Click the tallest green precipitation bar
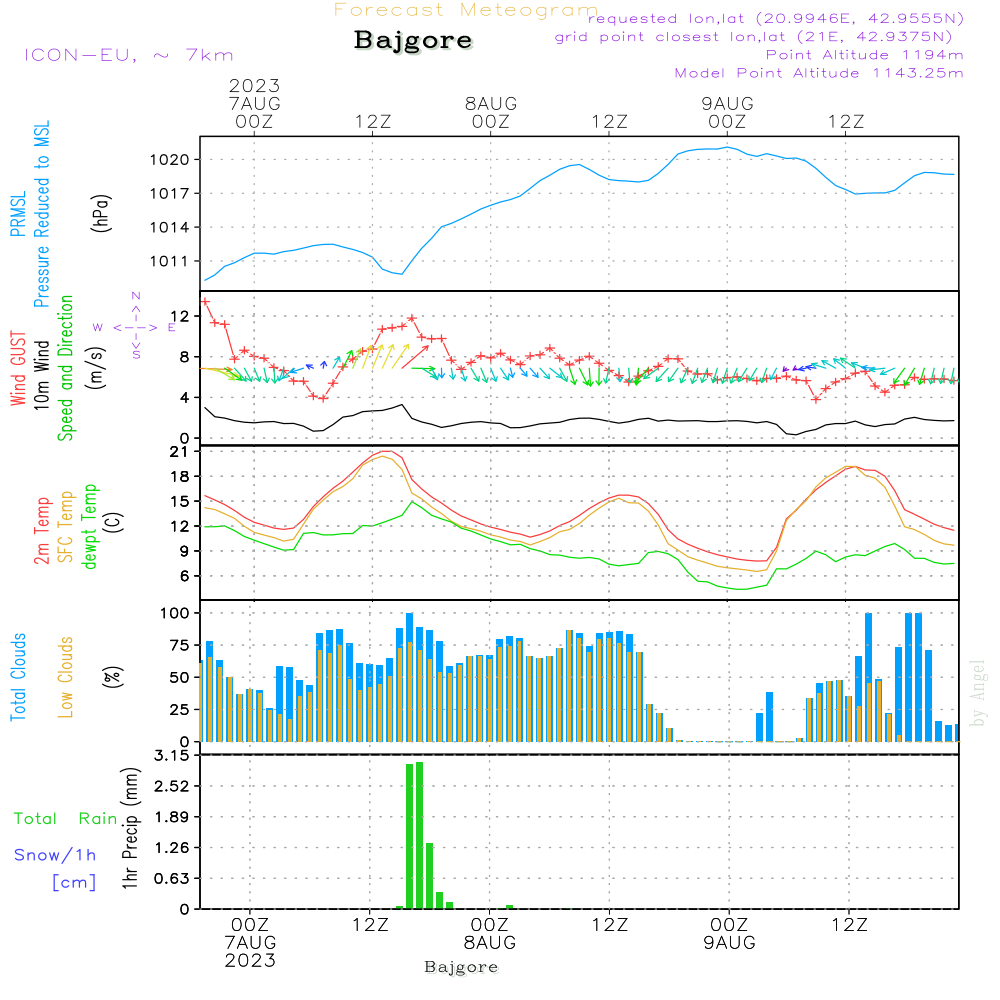 pyautogui.click(x=419, y=835)
